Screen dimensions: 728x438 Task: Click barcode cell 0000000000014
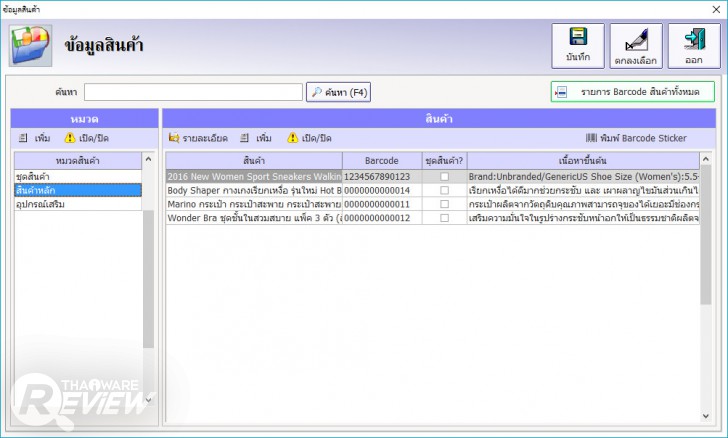tap(382, 190)
